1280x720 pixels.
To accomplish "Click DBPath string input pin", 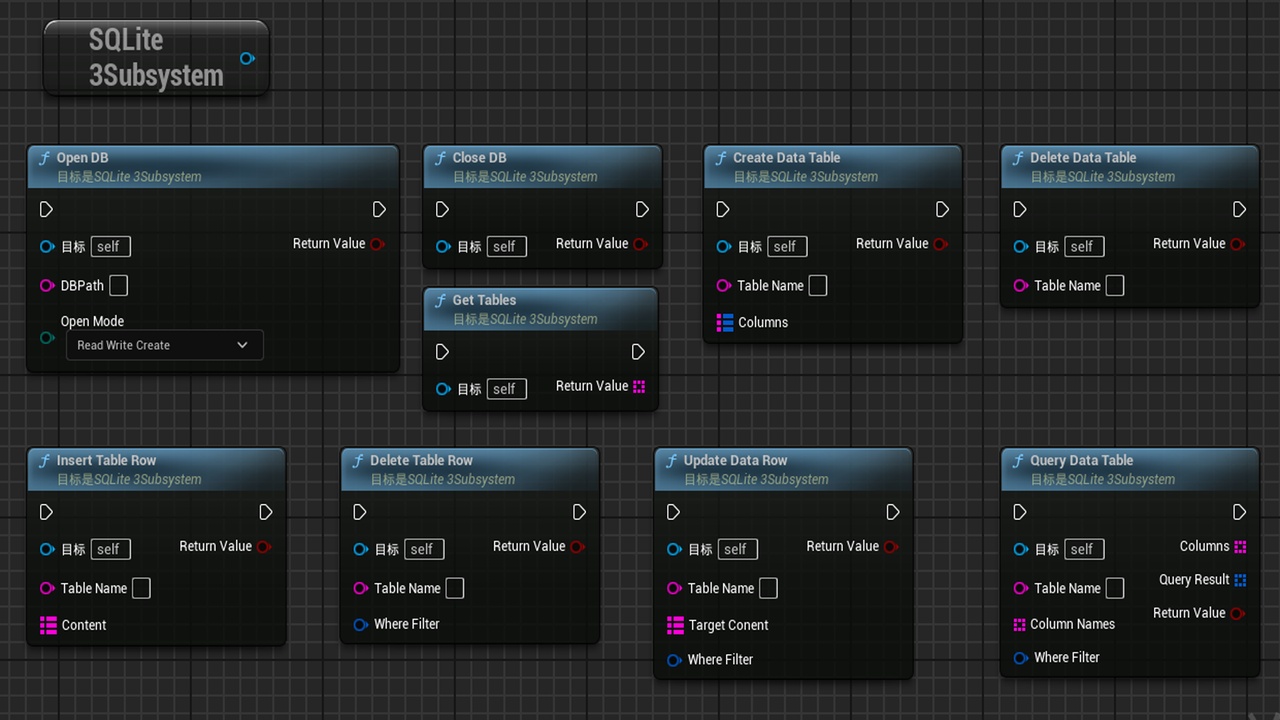I will tap(47, 286).
